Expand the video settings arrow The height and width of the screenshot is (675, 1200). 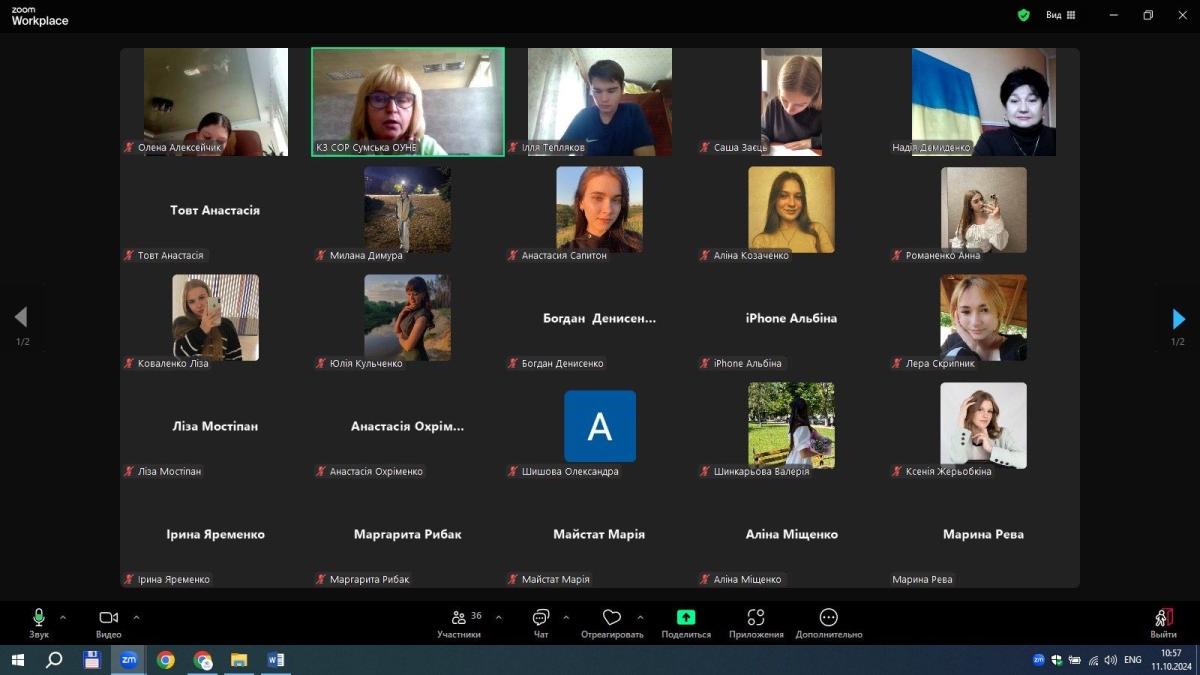(136, 617)
